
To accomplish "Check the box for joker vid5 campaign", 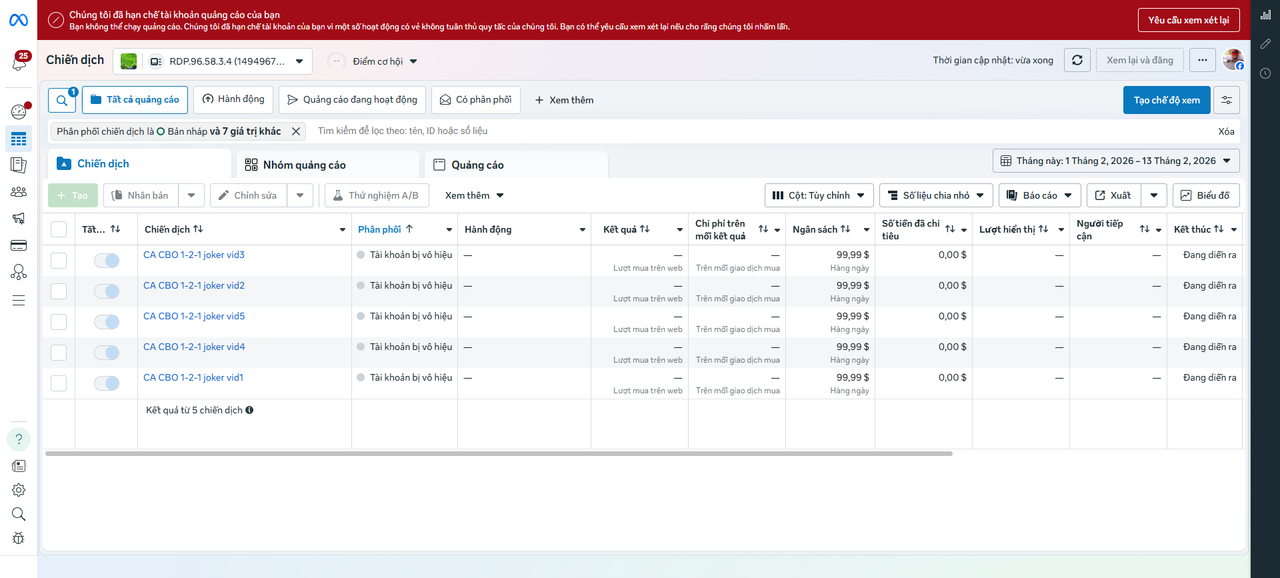I will point(59,322).
